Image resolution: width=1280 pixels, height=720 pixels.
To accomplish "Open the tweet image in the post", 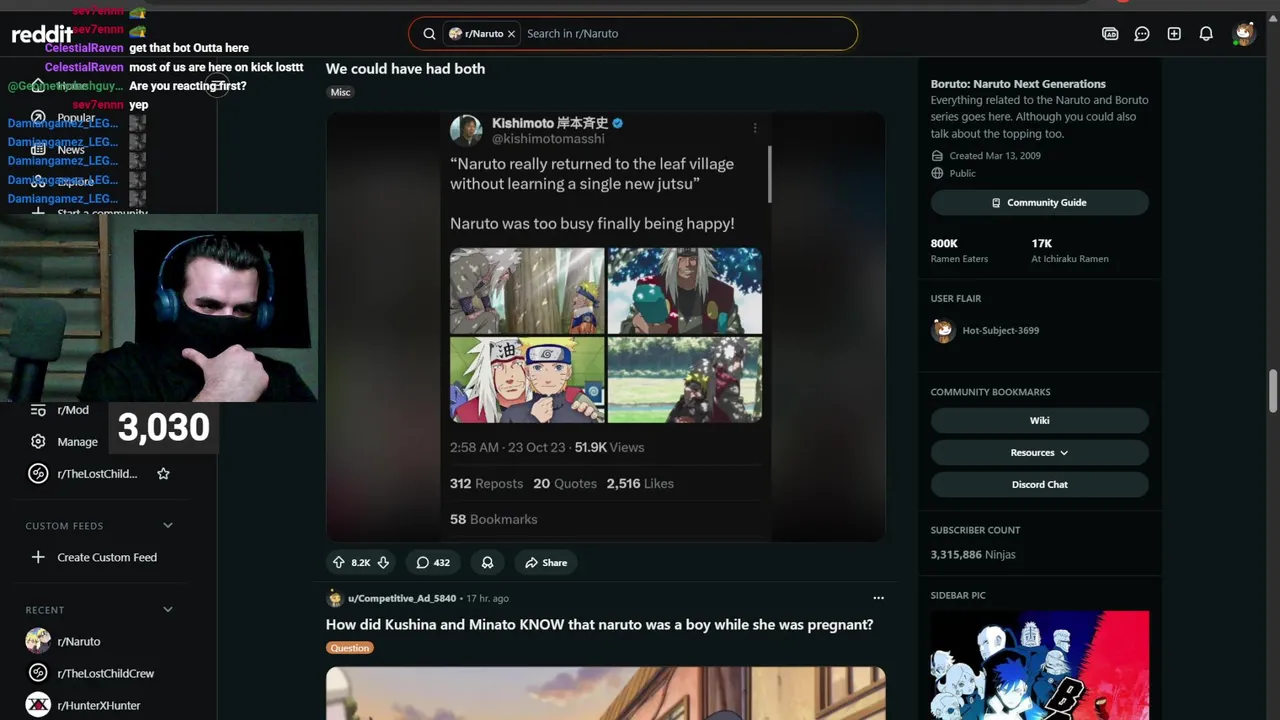I will [x=605, y=326].
